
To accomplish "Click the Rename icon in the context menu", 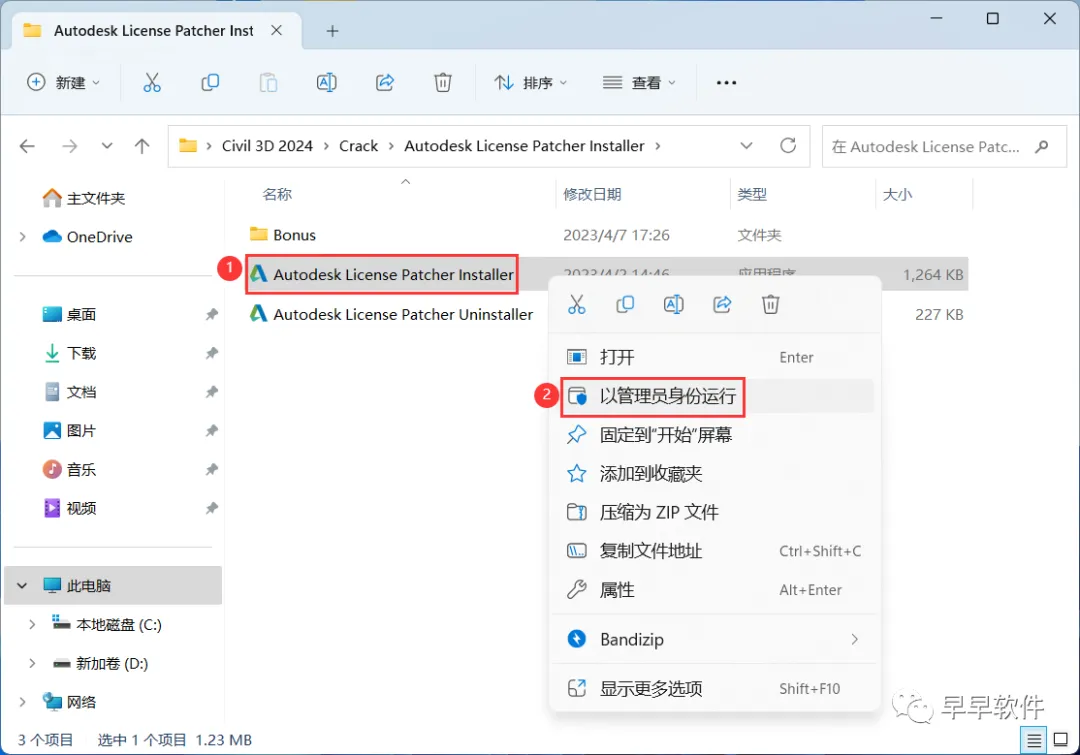I will click(674, 304).
